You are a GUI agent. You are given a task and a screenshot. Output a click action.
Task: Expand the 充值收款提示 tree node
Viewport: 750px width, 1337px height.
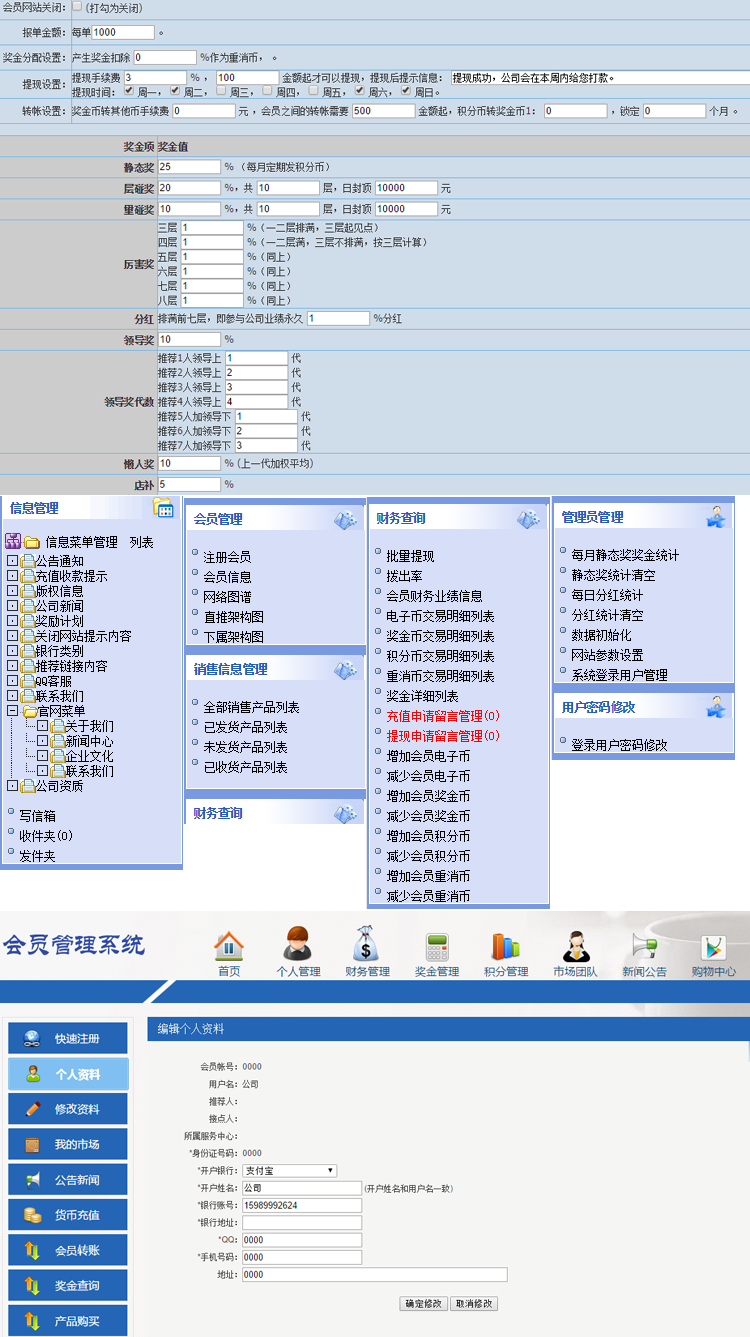(12, 576)
